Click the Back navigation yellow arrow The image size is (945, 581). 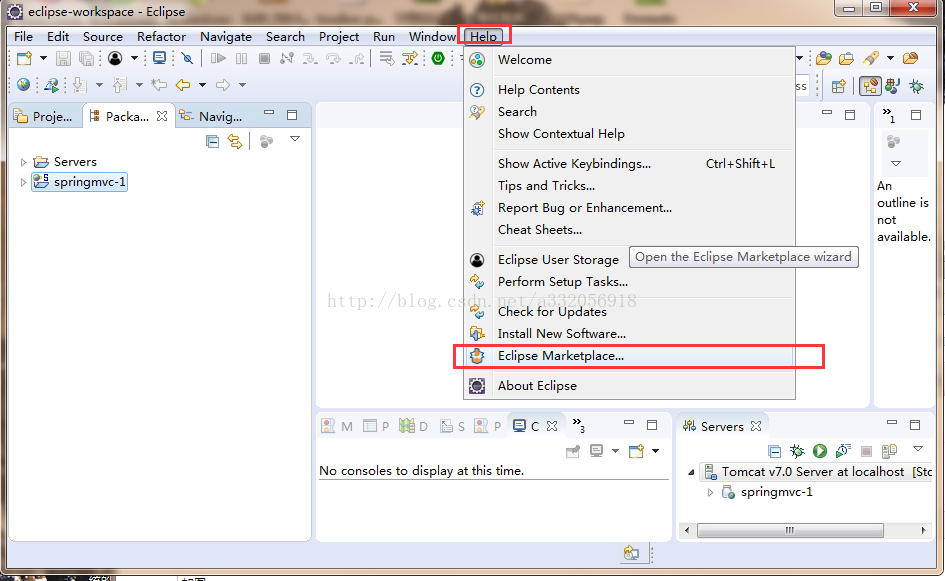coord(183,85)
